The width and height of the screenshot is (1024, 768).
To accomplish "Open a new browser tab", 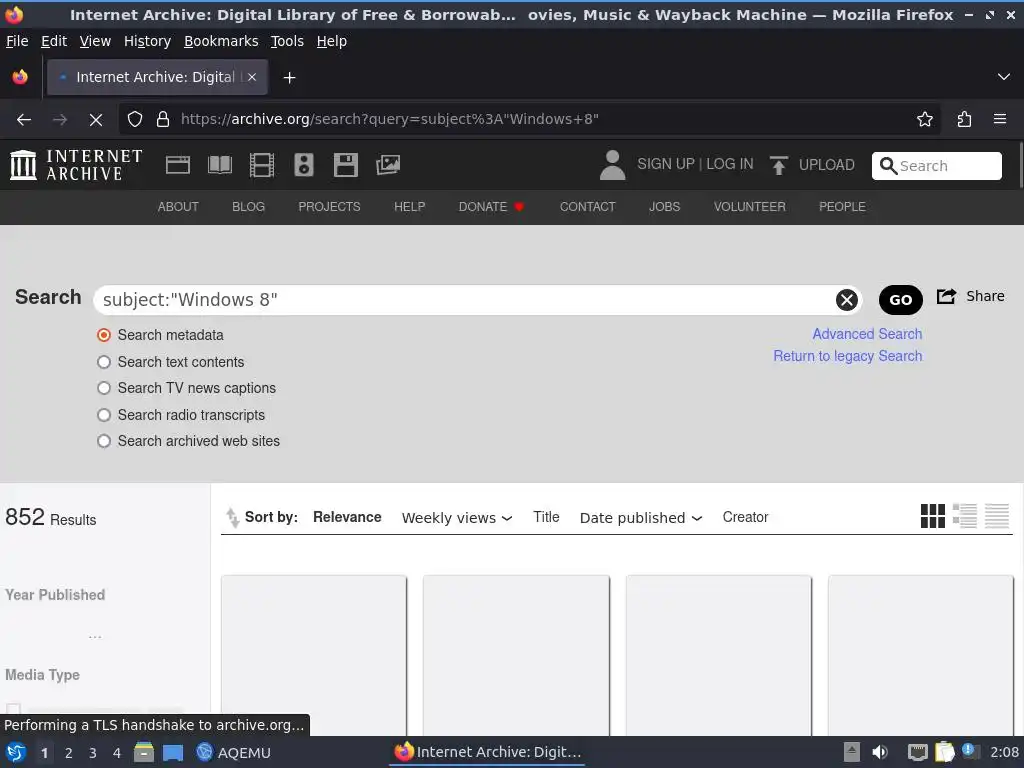I will [289, 78].
